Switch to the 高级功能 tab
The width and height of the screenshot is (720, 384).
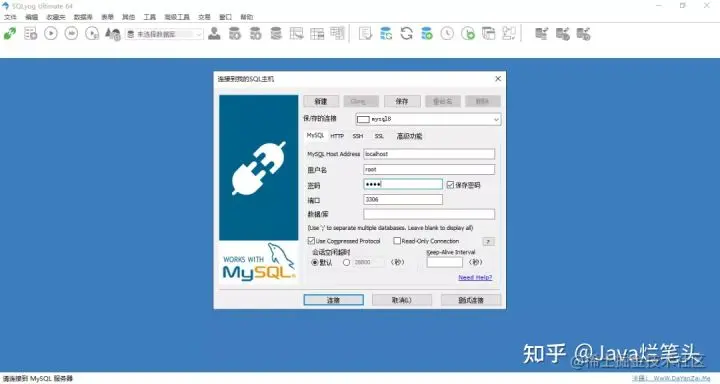(x=409, y=136)
